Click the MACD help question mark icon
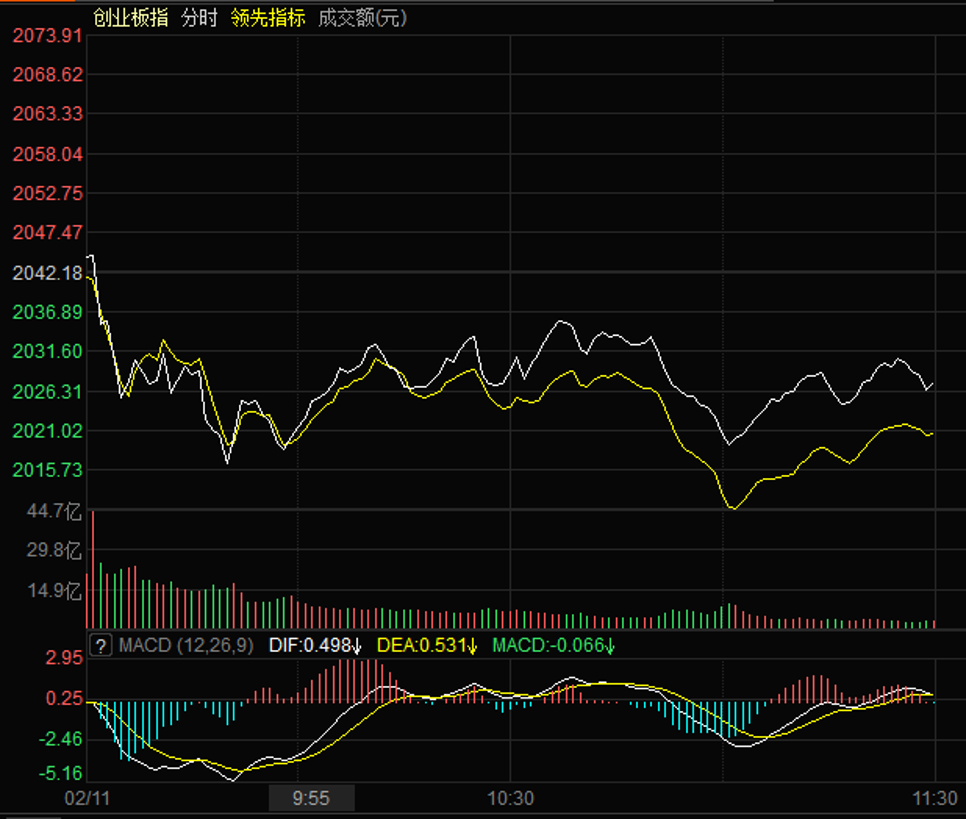Screen dimensions: 966x819 100,646
